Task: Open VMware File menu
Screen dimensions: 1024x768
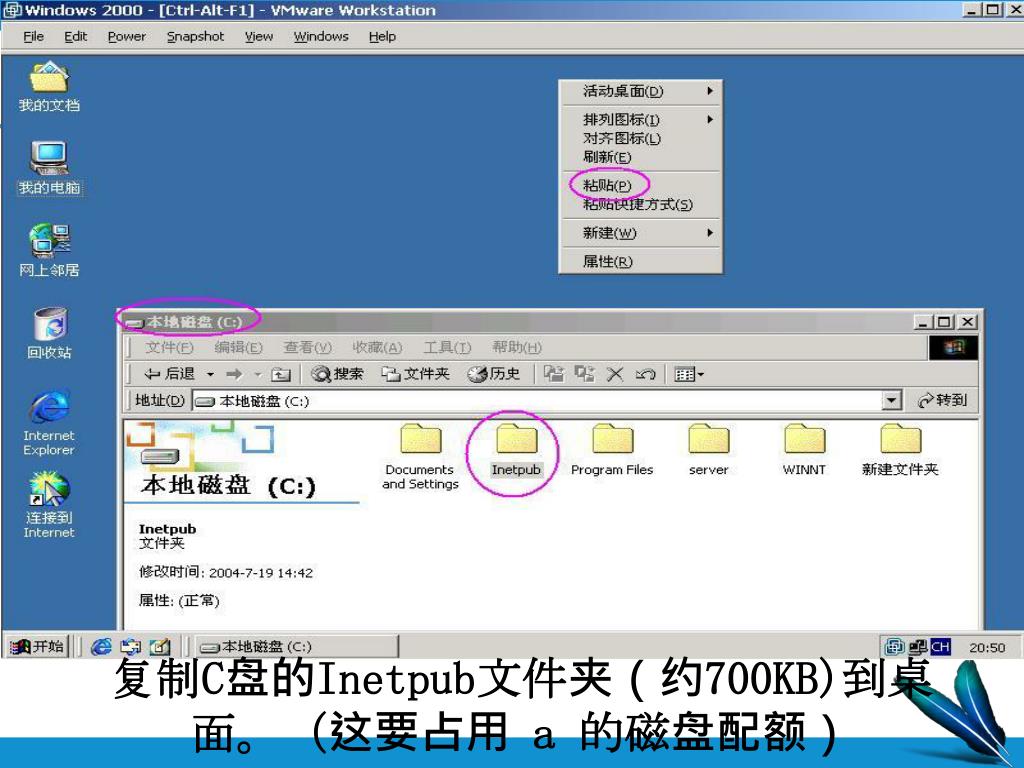Action: [x=33, y=37]
